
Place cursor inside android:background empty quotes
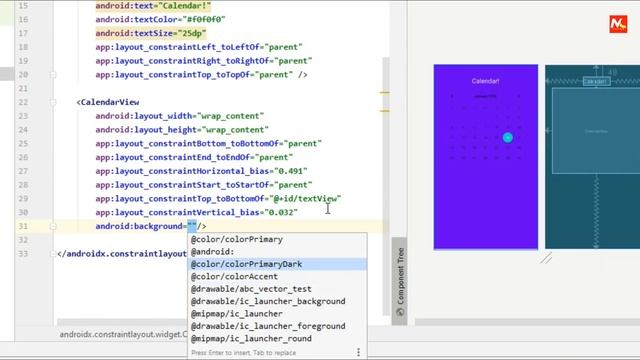(192, 226)
